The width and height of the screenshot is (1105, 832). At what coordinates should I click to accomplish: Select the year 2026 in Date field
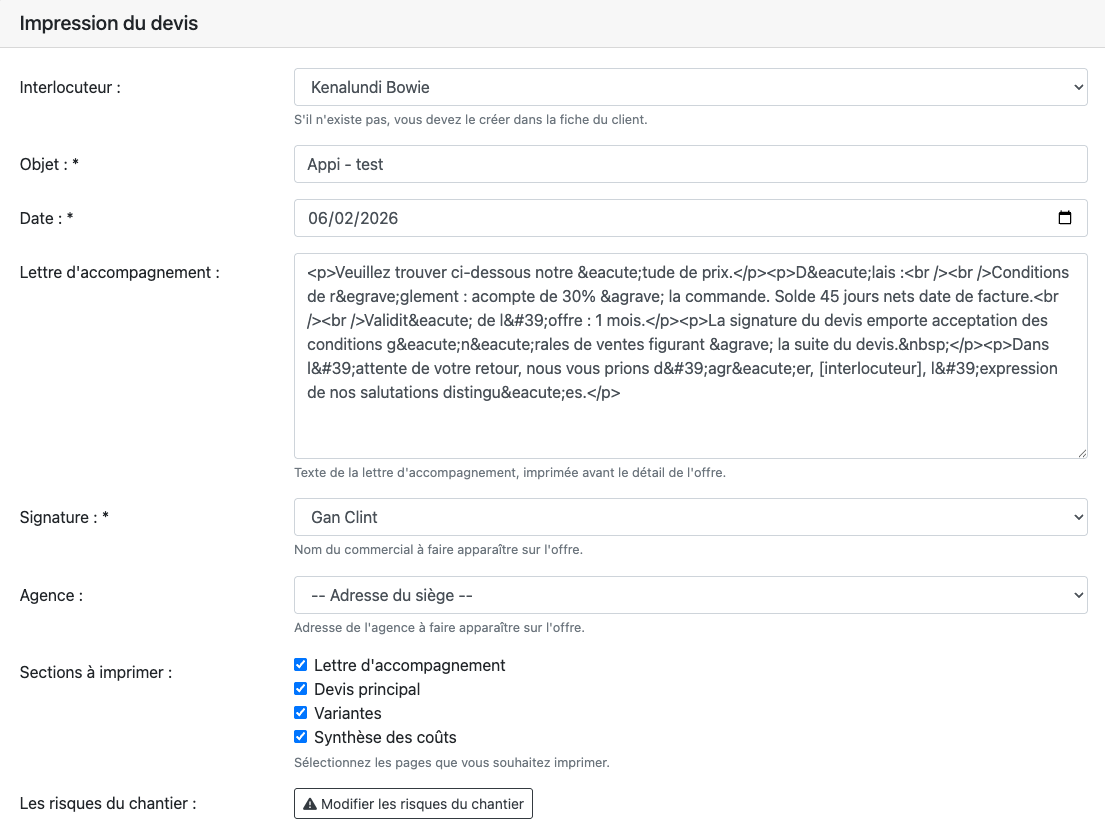(x=378, y=218)
